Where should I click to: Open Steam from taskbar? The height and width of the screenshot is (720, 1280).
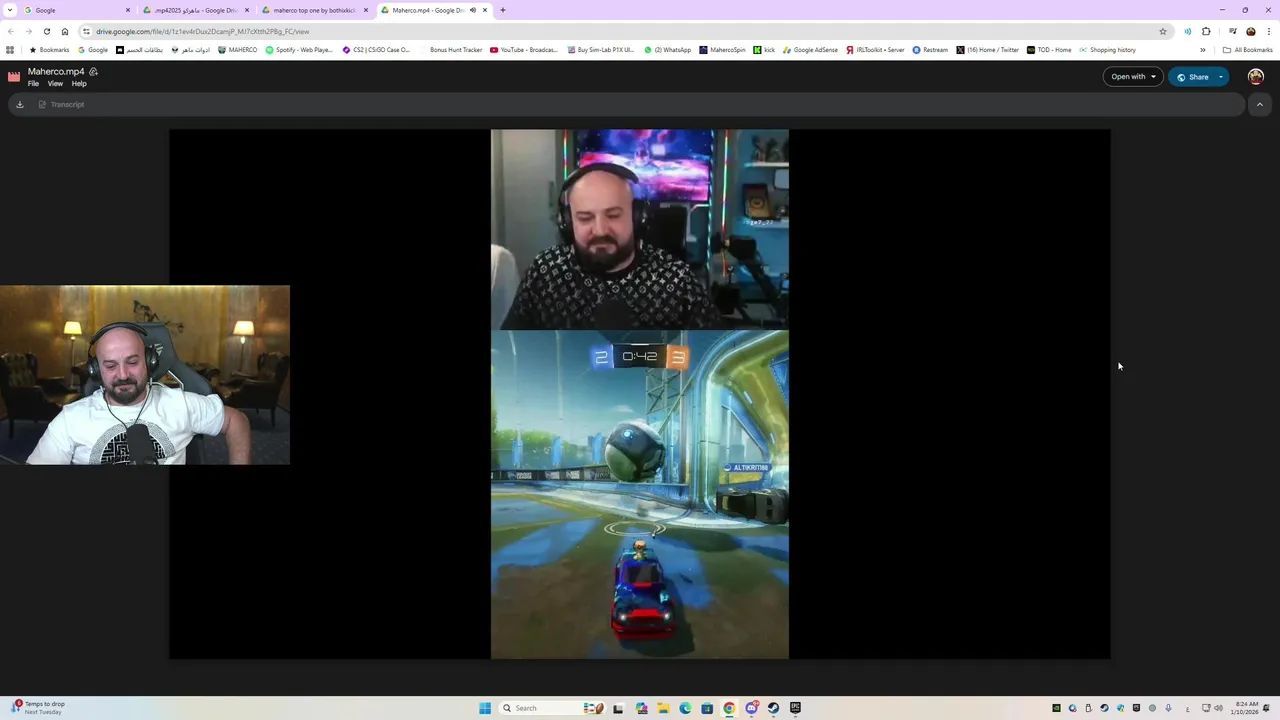click(773, 708)
